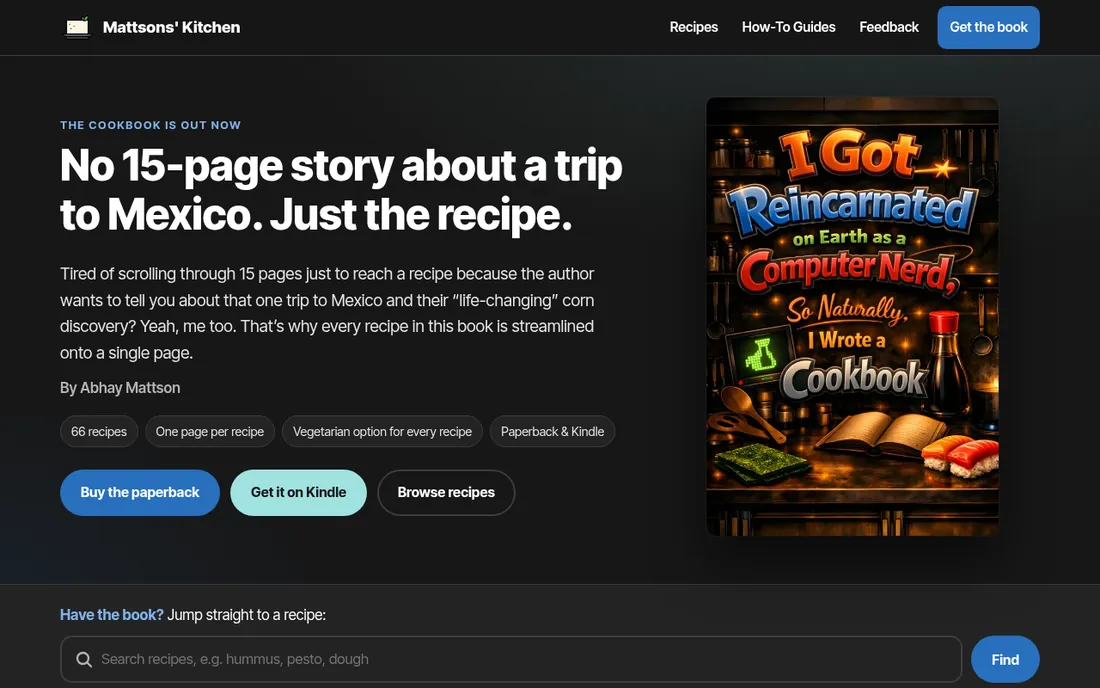
Task: Open the Mattsons' Kitchen home link text
Action: pyautogui.click(x=171, y=27)
